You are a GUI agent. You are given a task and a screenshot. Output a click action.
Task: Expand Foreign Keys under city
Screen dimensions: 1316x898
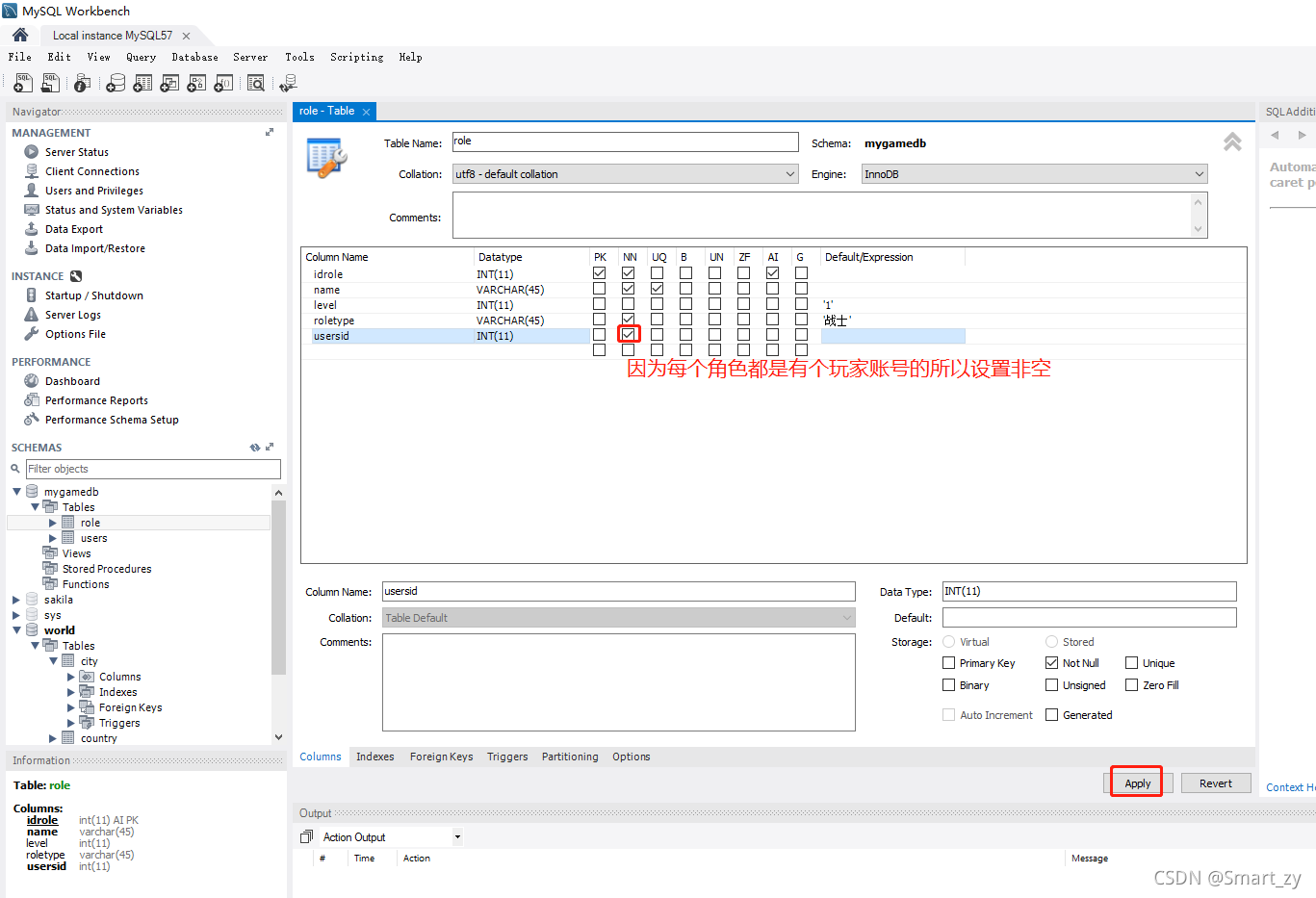point(71,707)
